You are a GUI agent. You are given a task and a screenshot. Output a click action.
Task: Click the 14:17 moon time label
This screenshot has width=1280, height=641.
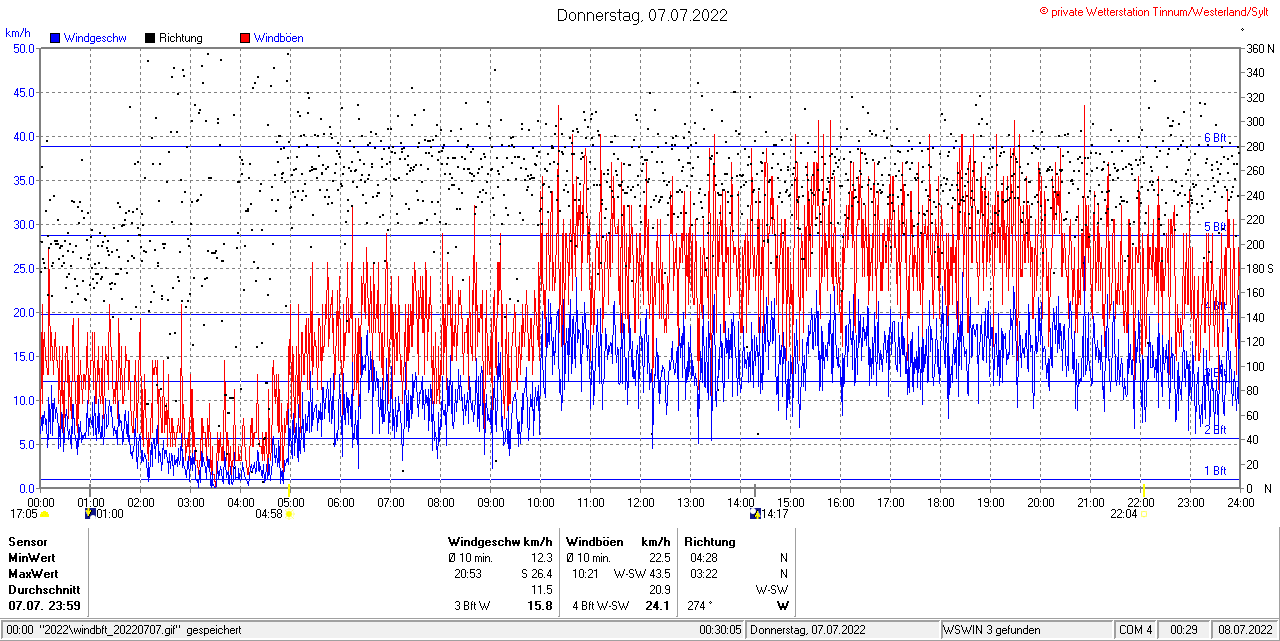click(775, 514)
